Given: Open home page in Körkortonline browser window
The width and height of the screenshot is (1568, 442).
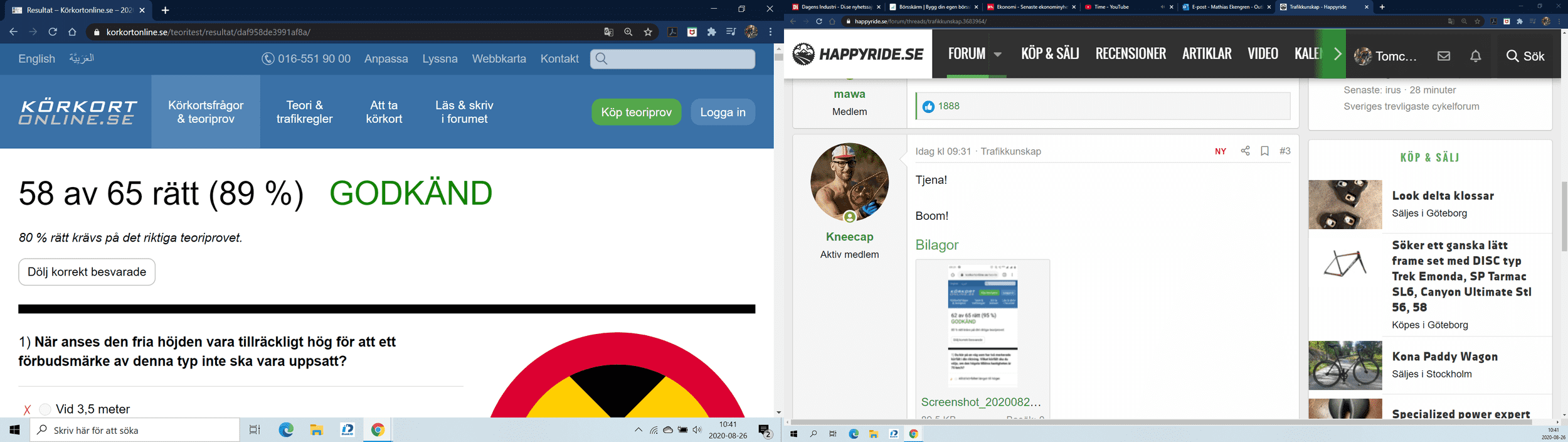Looking at the screenshot, I should click(72, 32).
